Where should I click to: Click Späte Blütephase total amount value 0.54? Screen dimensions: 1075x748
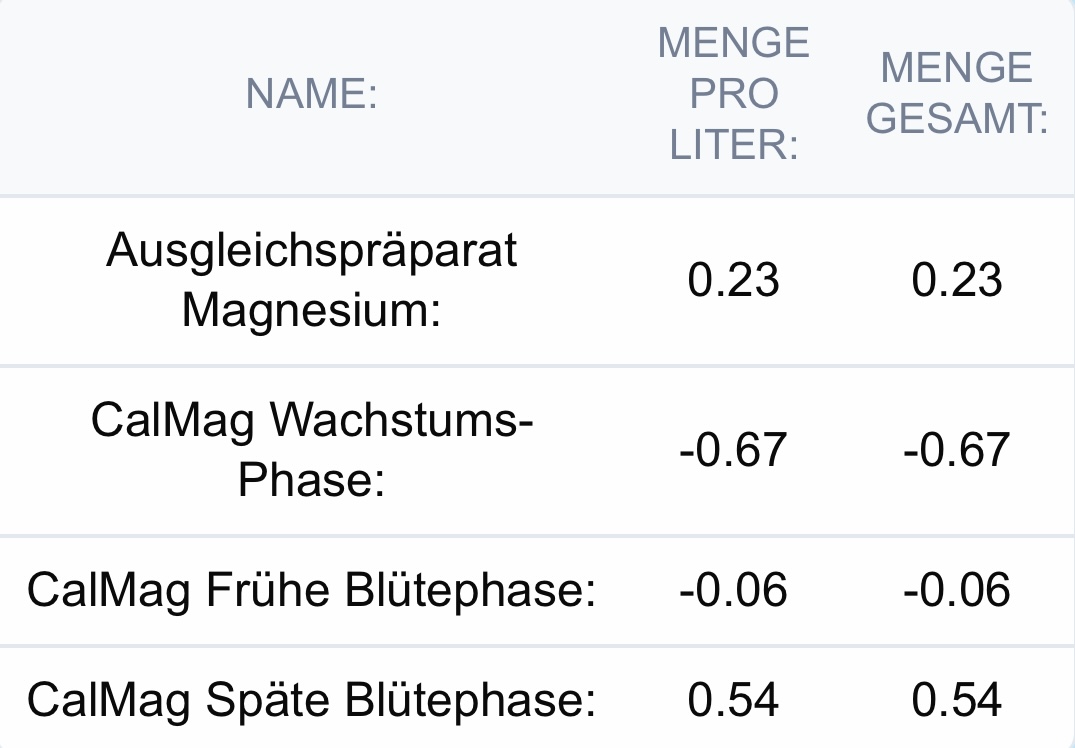point(956,700)
